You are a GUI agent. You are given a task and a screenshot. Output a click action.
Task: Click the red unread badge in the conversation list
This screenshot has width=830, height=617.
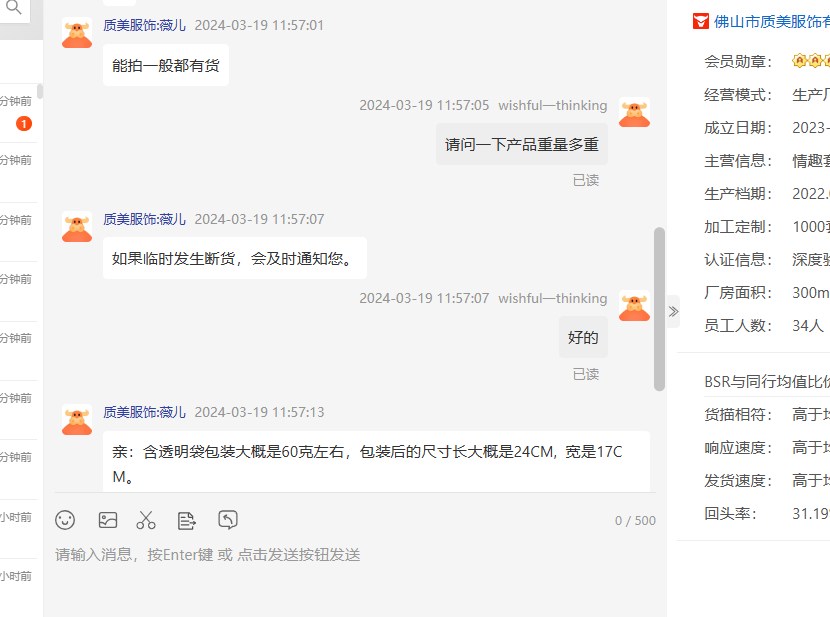point(24,124)
